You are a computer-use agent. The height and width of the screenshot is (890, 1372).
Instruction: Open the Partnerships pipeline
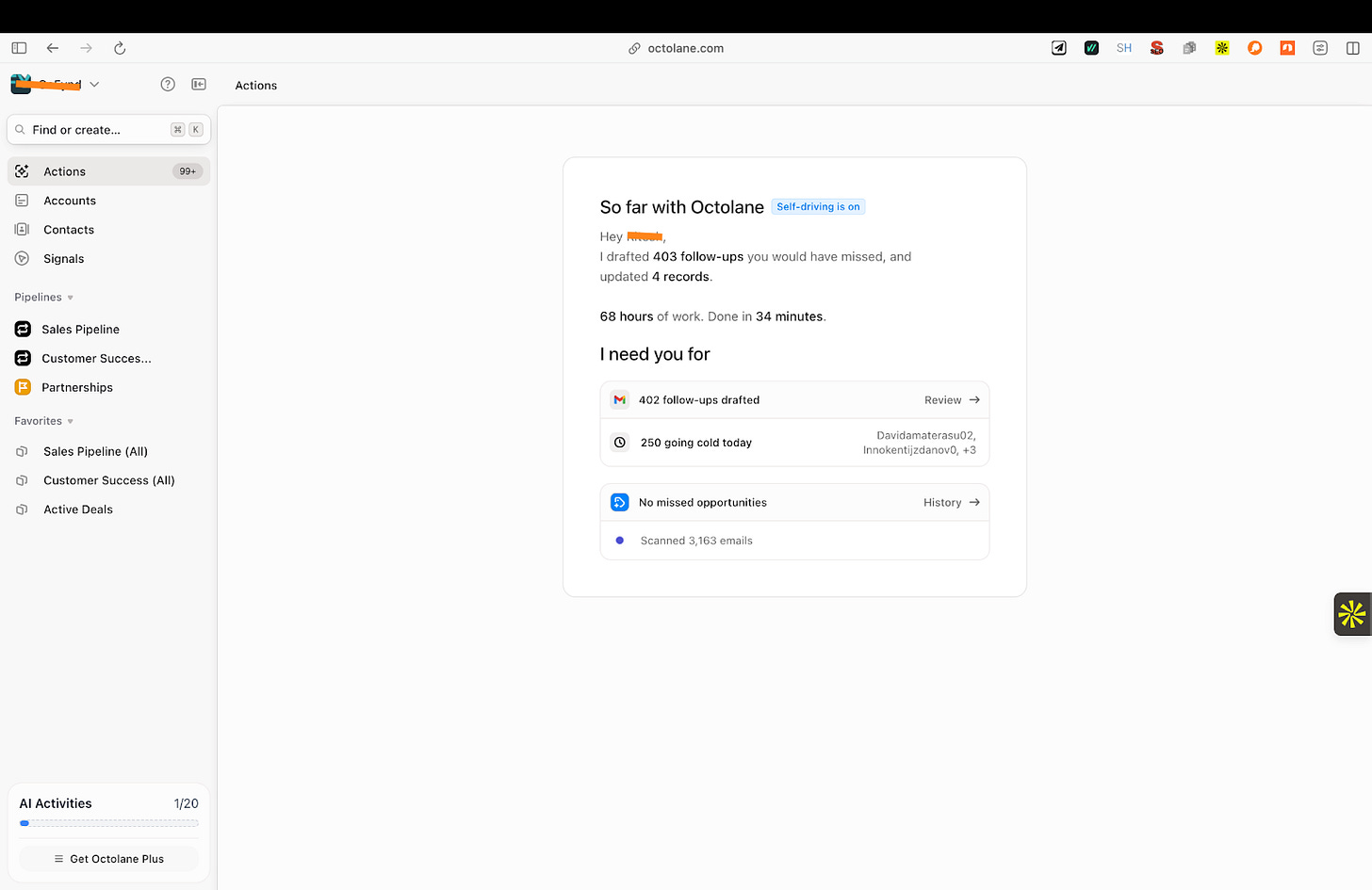tap(109, 388)
